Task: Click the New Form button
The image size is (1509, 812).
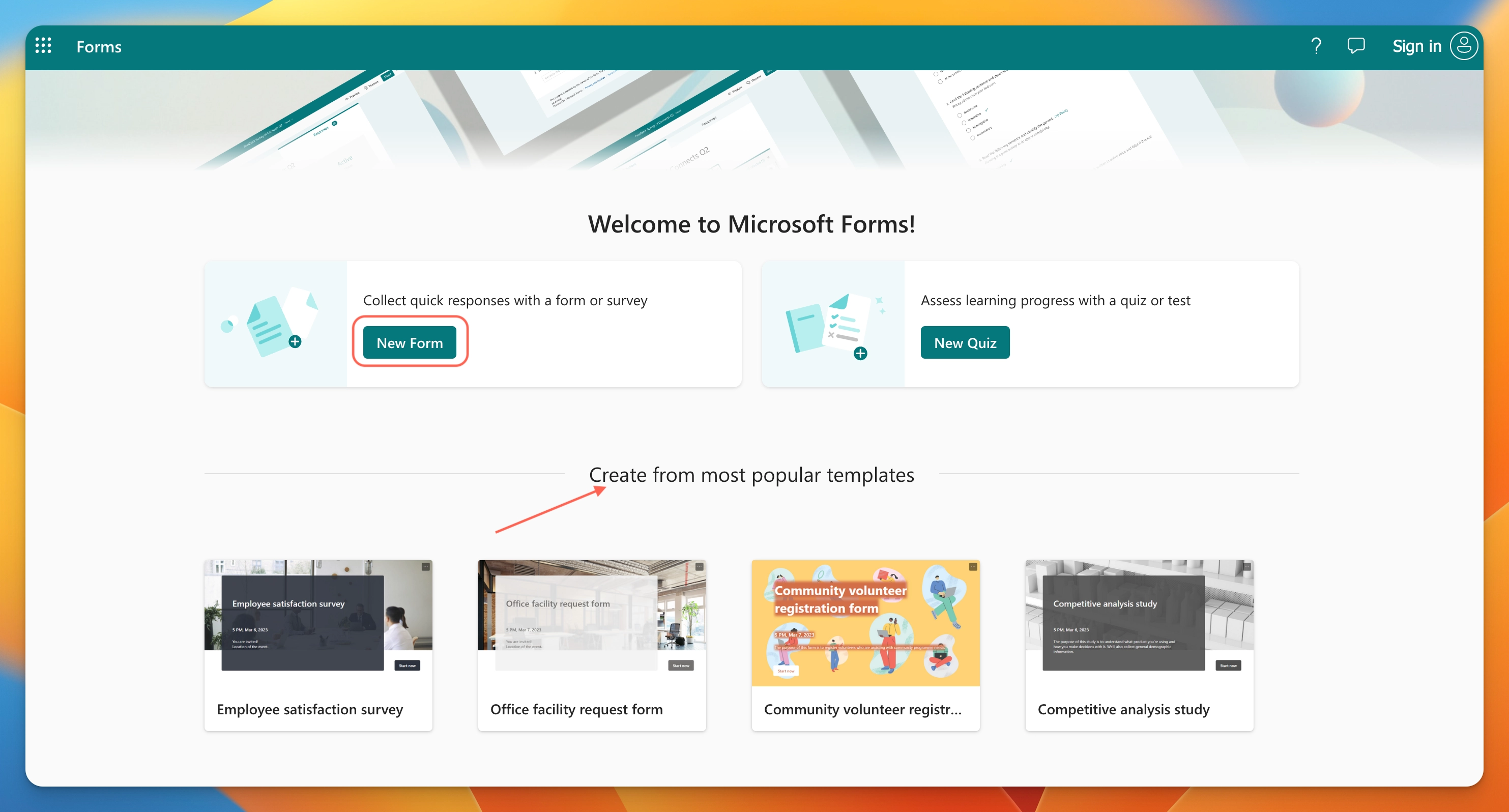Action: [x=410, y=342]
